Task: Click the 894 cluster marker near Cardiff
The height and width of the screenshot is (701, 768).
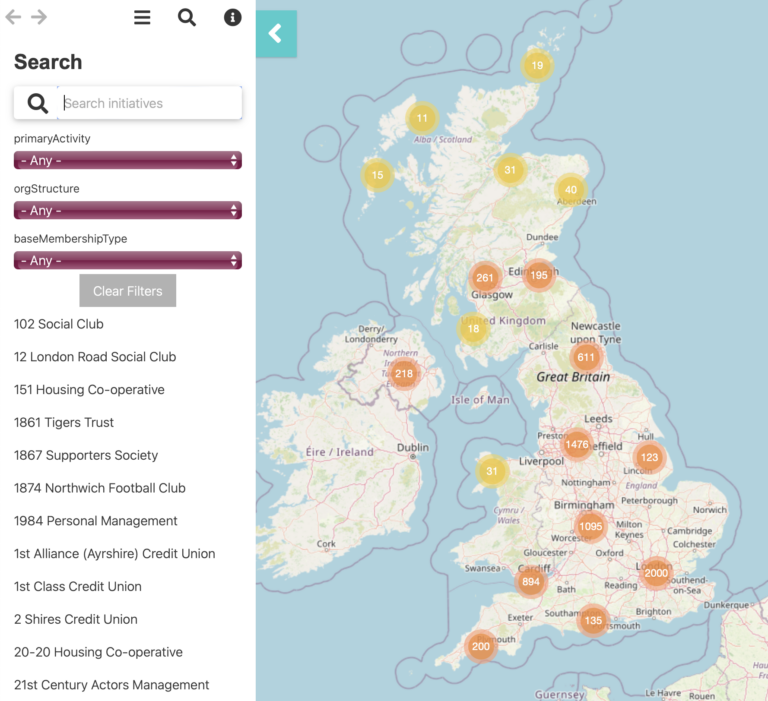Action: tap(531, 582)
